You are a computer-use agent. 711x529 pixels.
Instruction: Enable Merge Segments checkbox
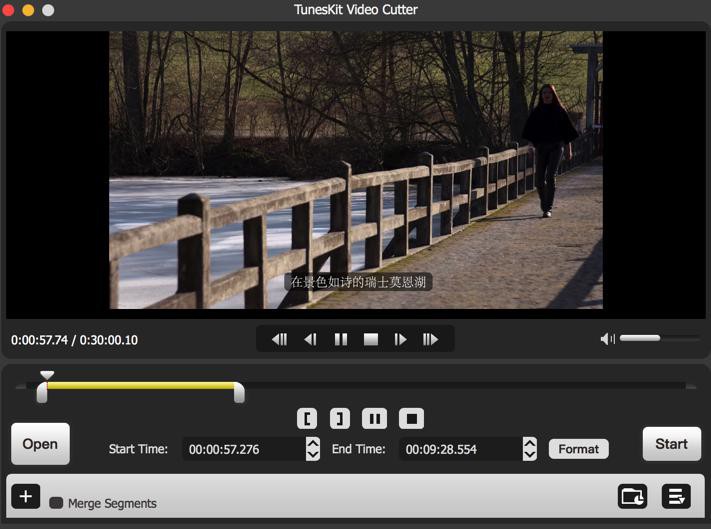56,503
